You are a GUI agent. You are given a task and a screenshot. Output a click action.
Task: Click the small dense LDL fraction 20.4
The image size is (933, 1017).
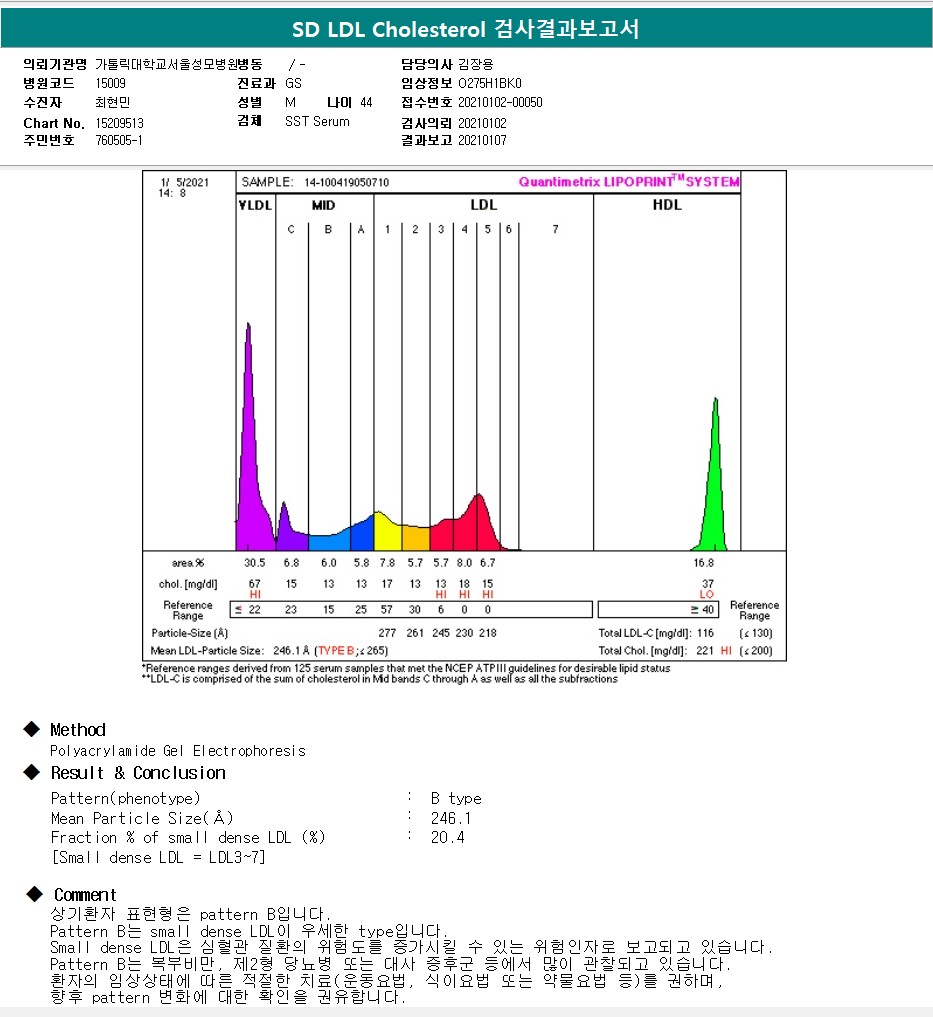[x=447, y=837]
